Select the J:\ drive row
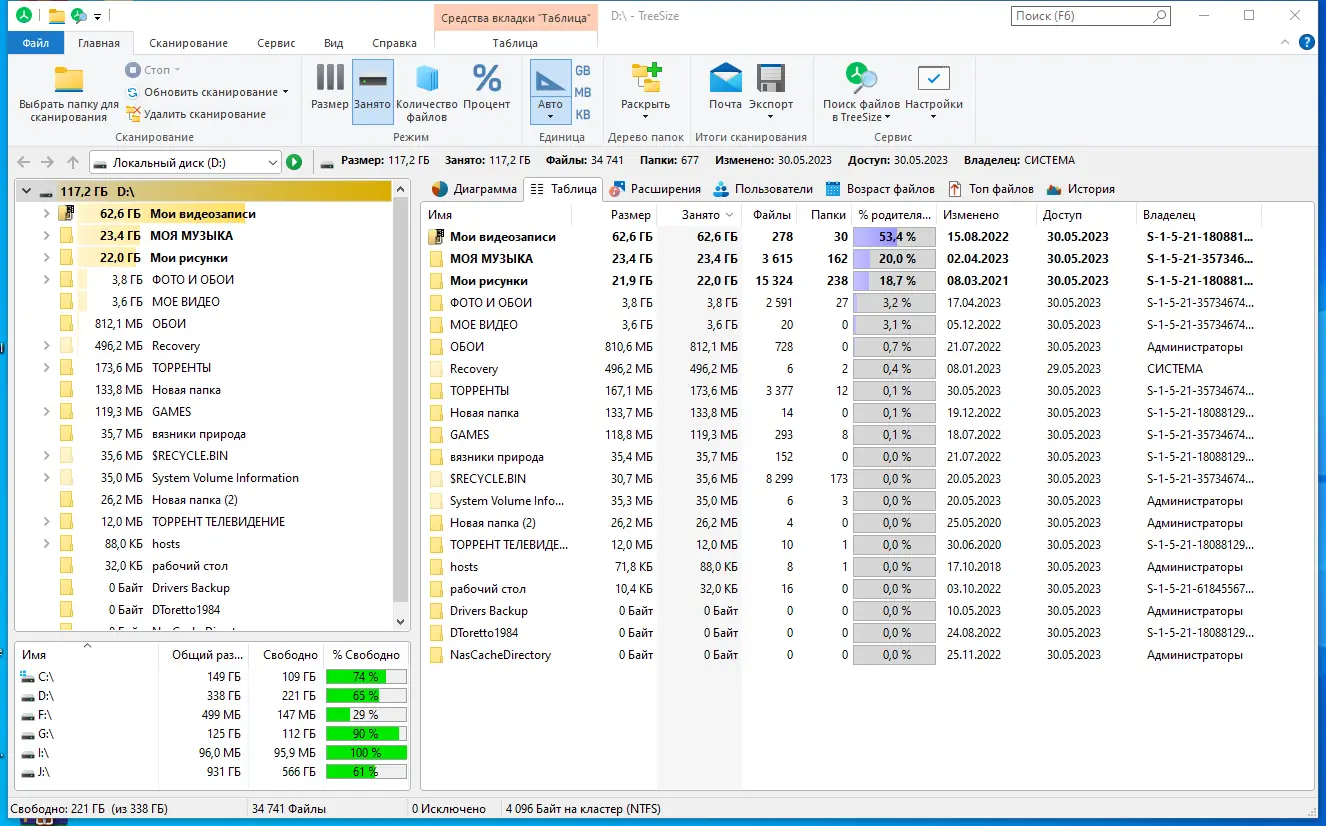 212,772
